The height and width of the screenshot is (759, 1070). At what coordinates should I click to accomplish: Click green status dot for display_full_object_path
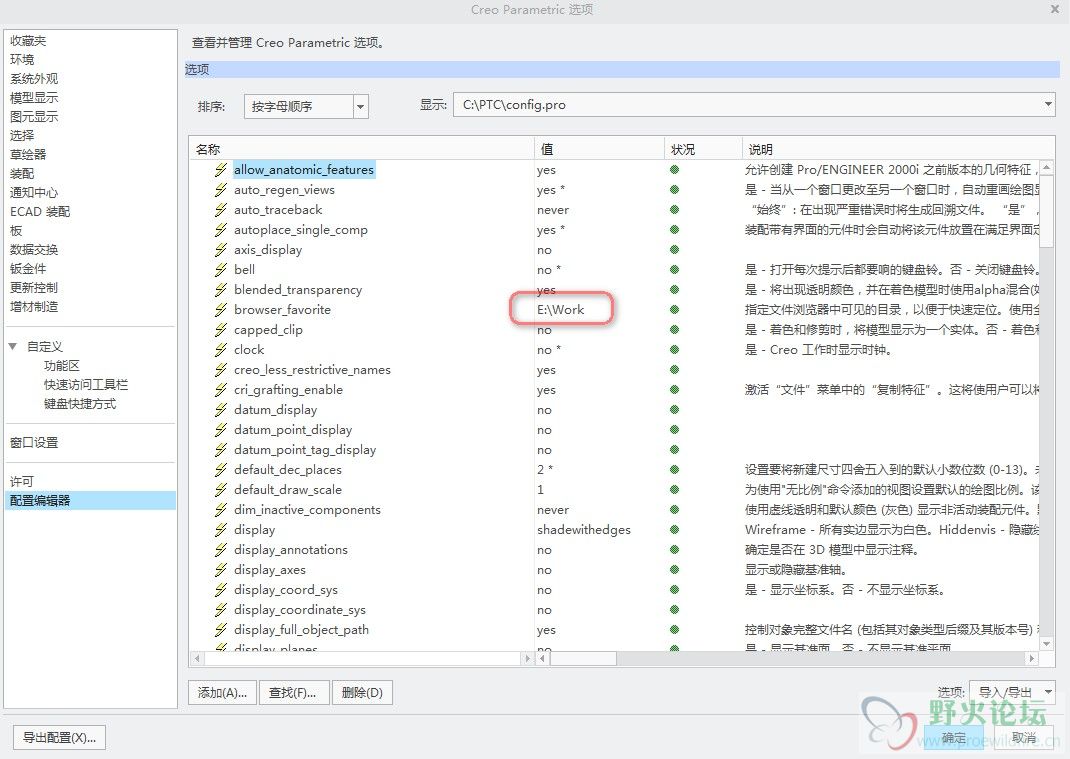pos(674,630)
